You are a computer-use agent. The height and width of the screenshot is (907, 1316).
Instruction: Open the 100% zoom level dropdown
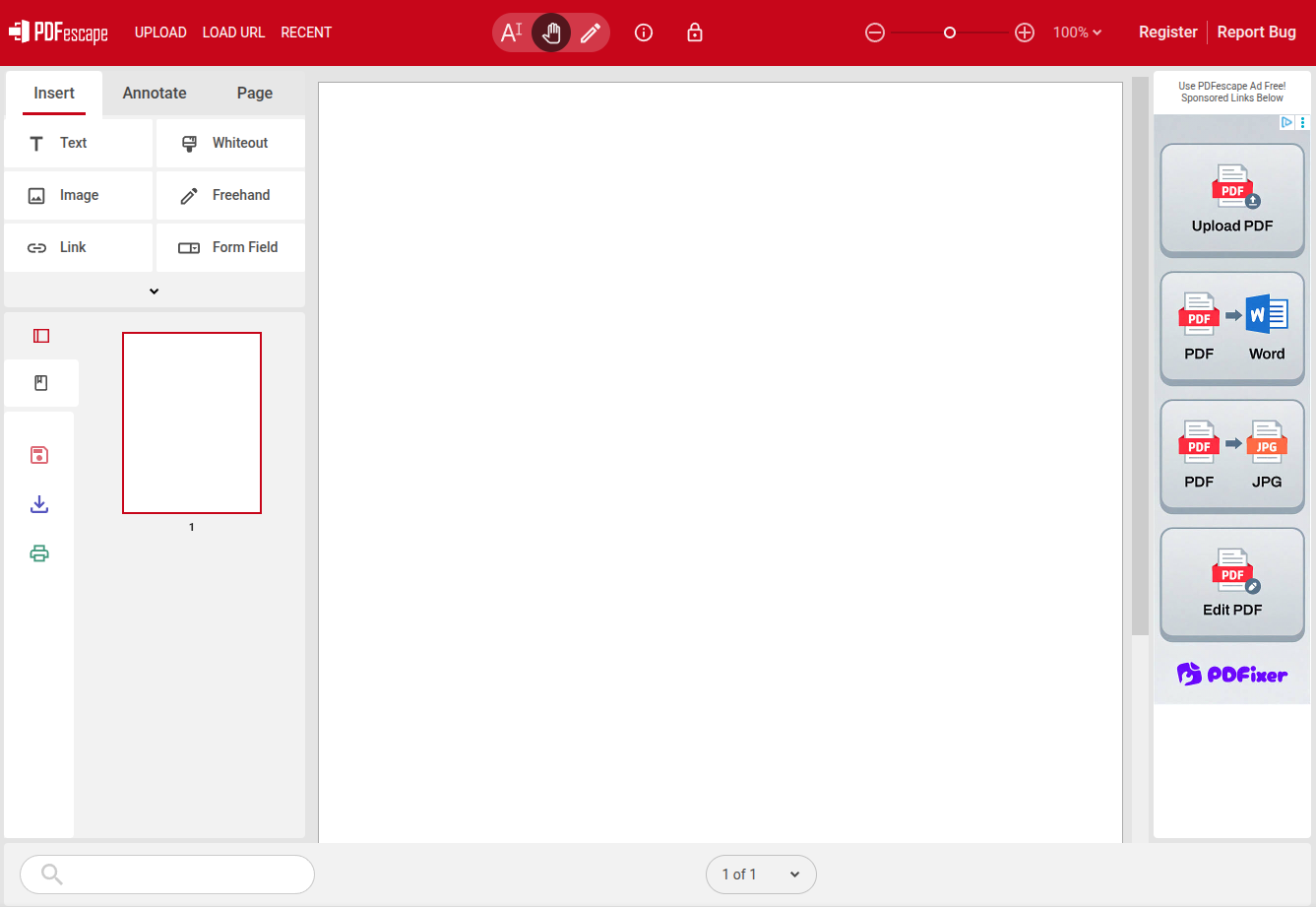coord(1077,32)
